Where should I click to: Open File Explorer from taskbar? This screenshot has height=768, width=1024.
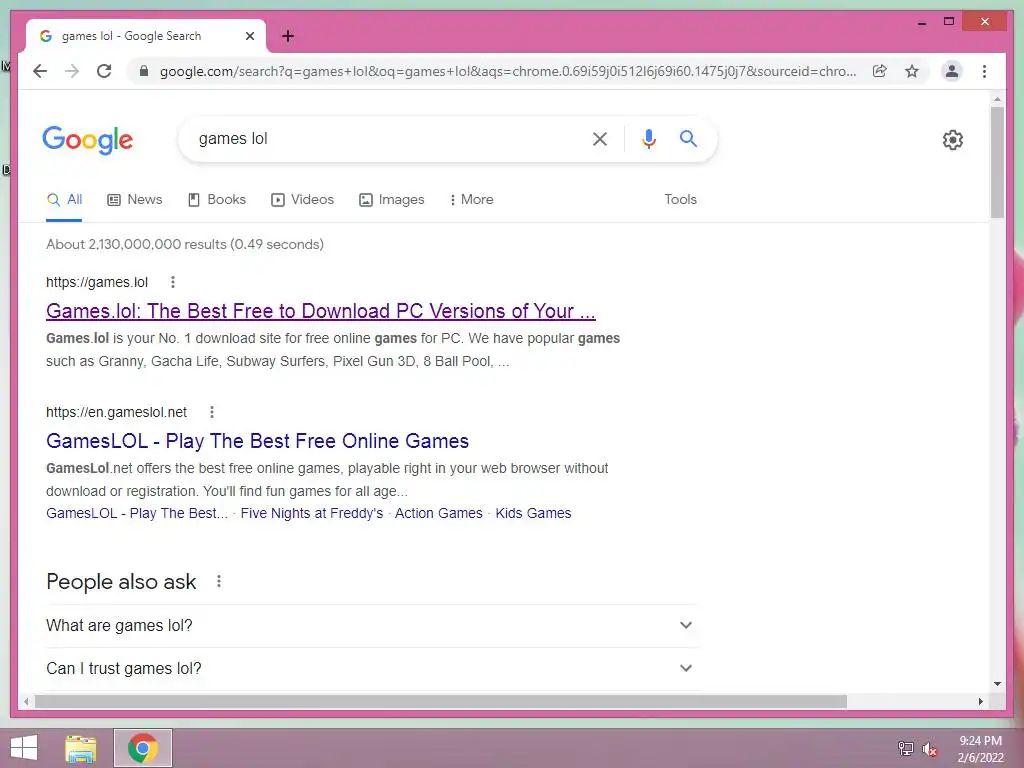[x=81, y=748]
